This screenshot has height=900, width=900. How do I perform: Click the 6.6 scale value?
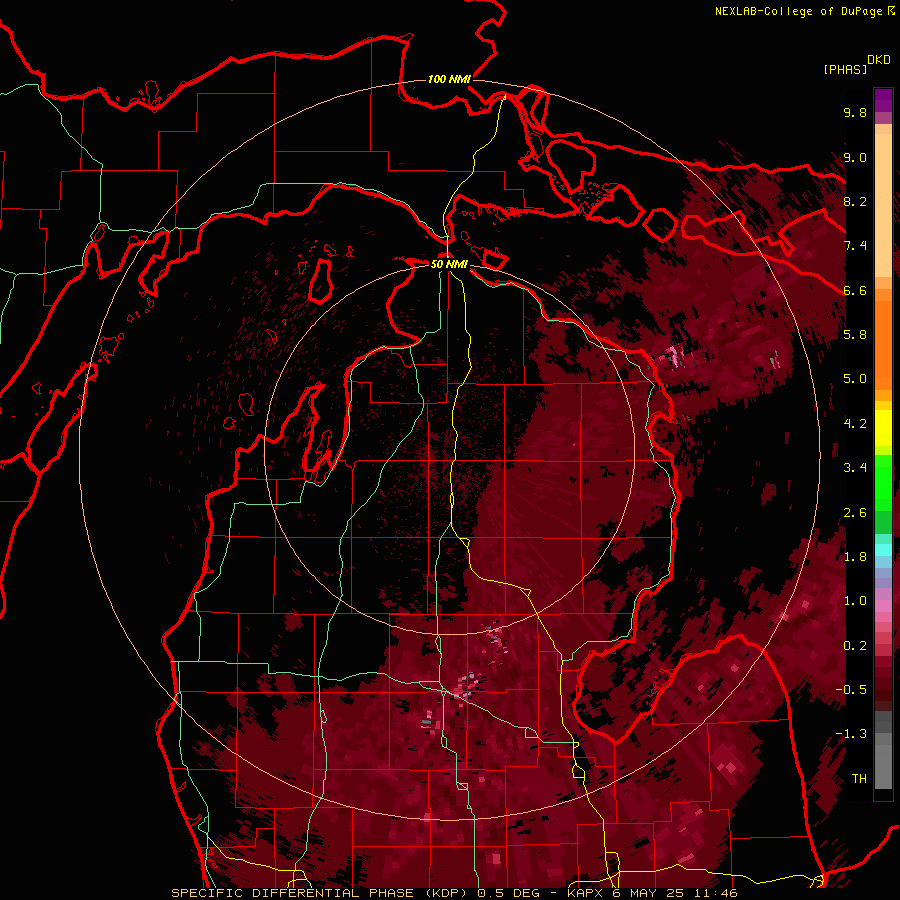coord(855,290)
